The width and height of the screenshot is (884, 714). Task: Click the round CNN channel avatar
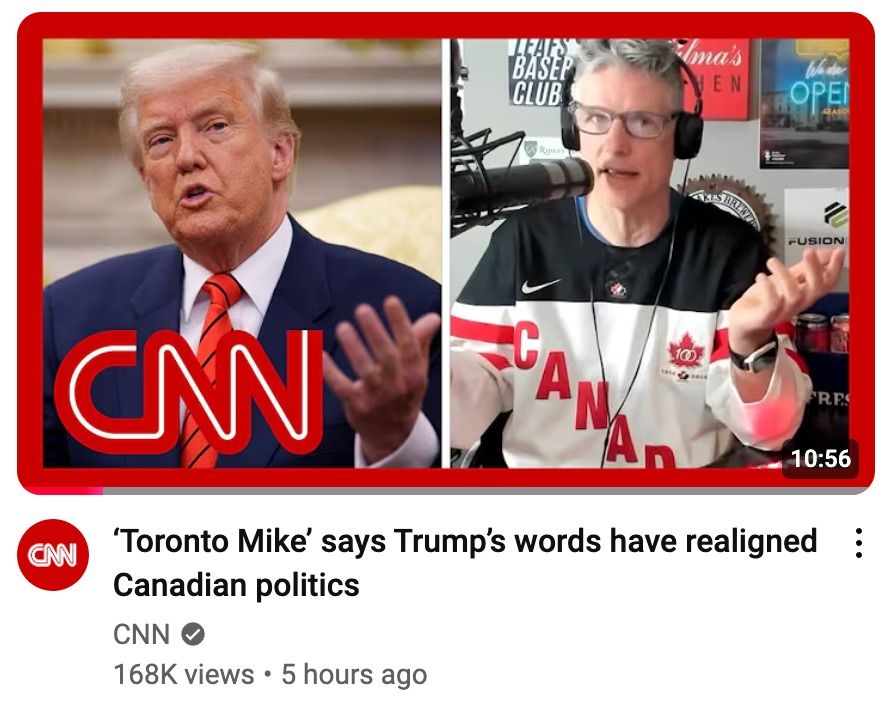53,555
